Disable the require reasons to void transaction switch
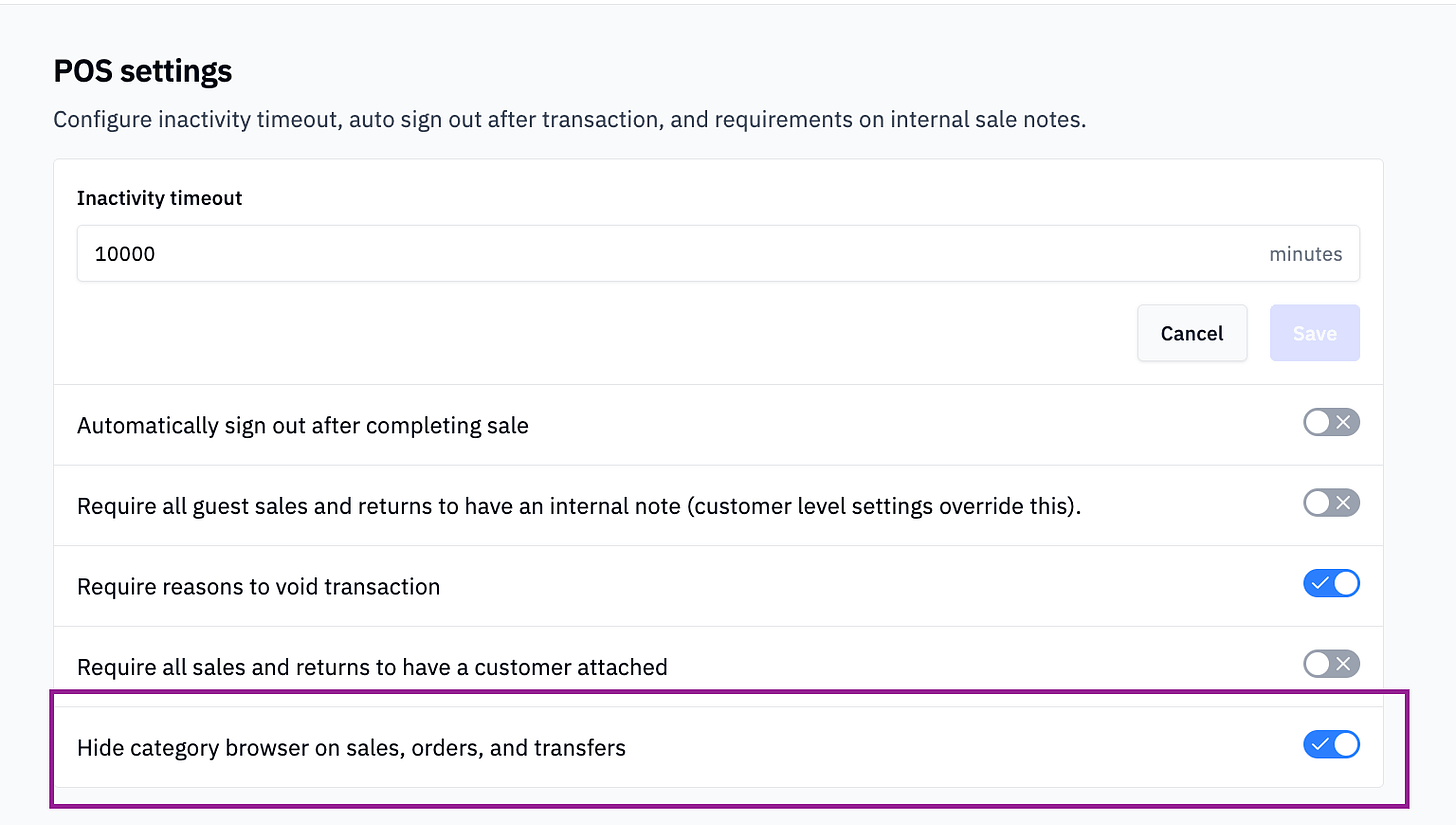Image resolution: width=1456 pixels, height=825 pixels. [x=1331, y=584]
